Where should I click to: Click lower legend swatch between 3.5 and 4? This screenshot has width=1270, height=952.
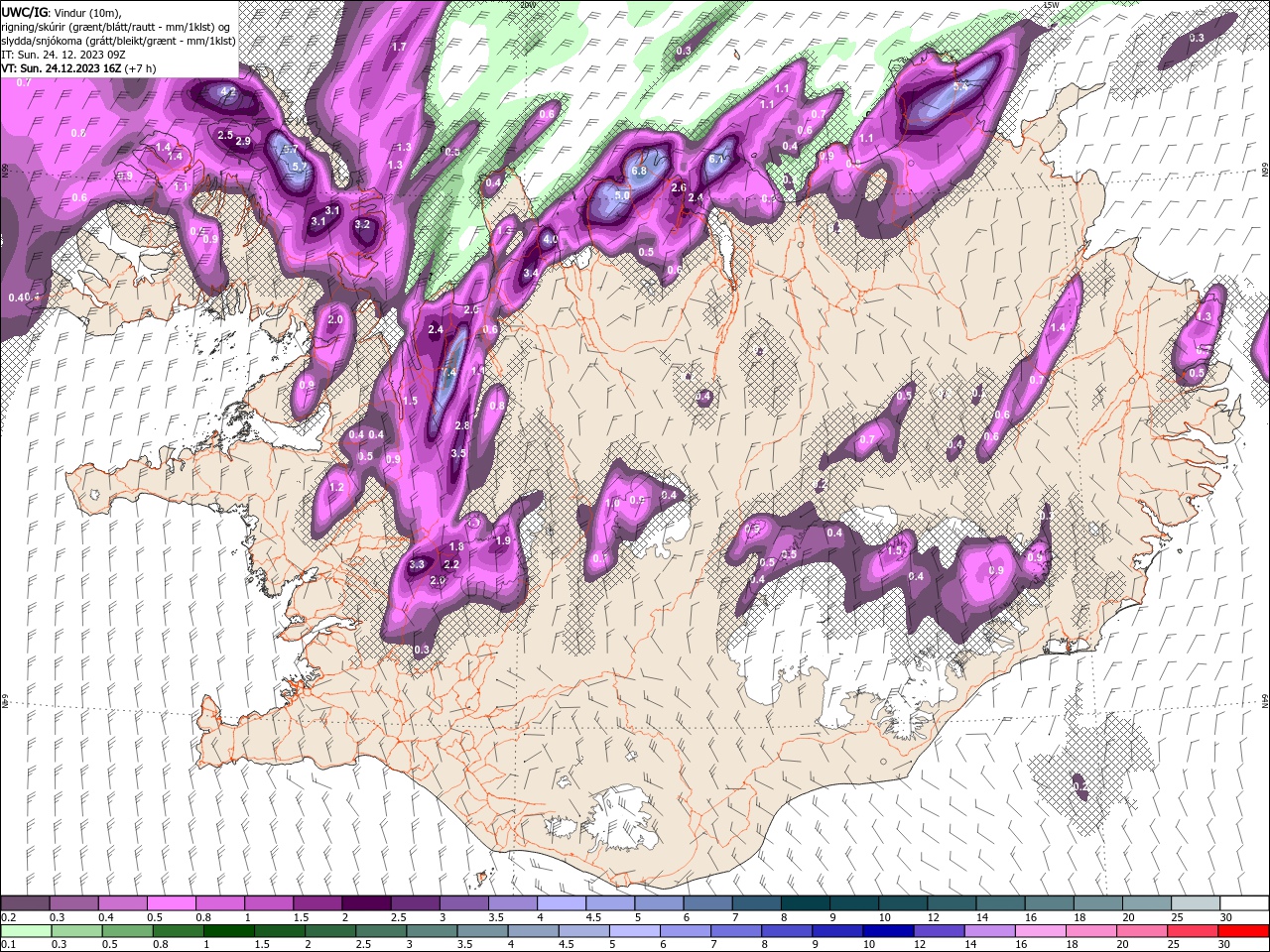[482, 931]
